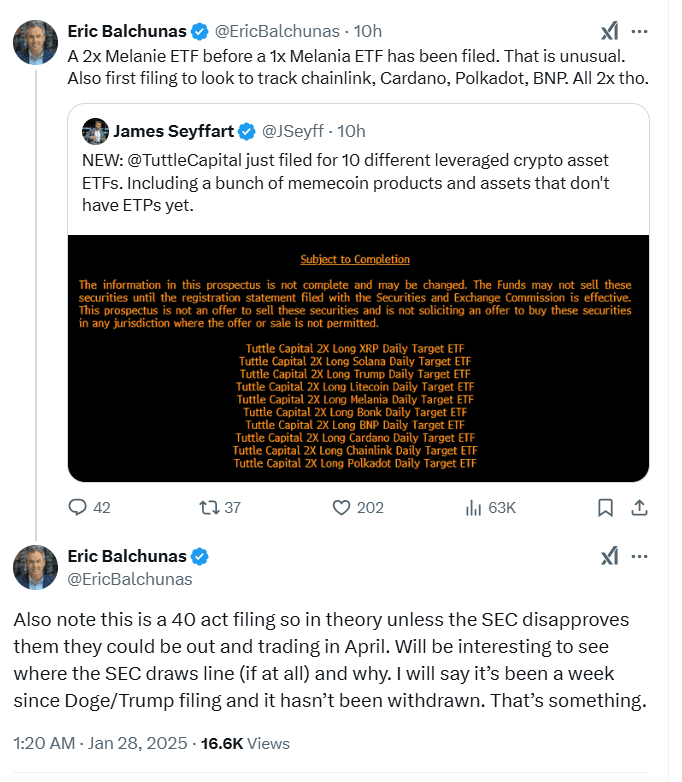Image resolution: width=682 pixels, height=782 pixels.
Task: Click the Grok icon on first tweet
Action: click(608, 31)
